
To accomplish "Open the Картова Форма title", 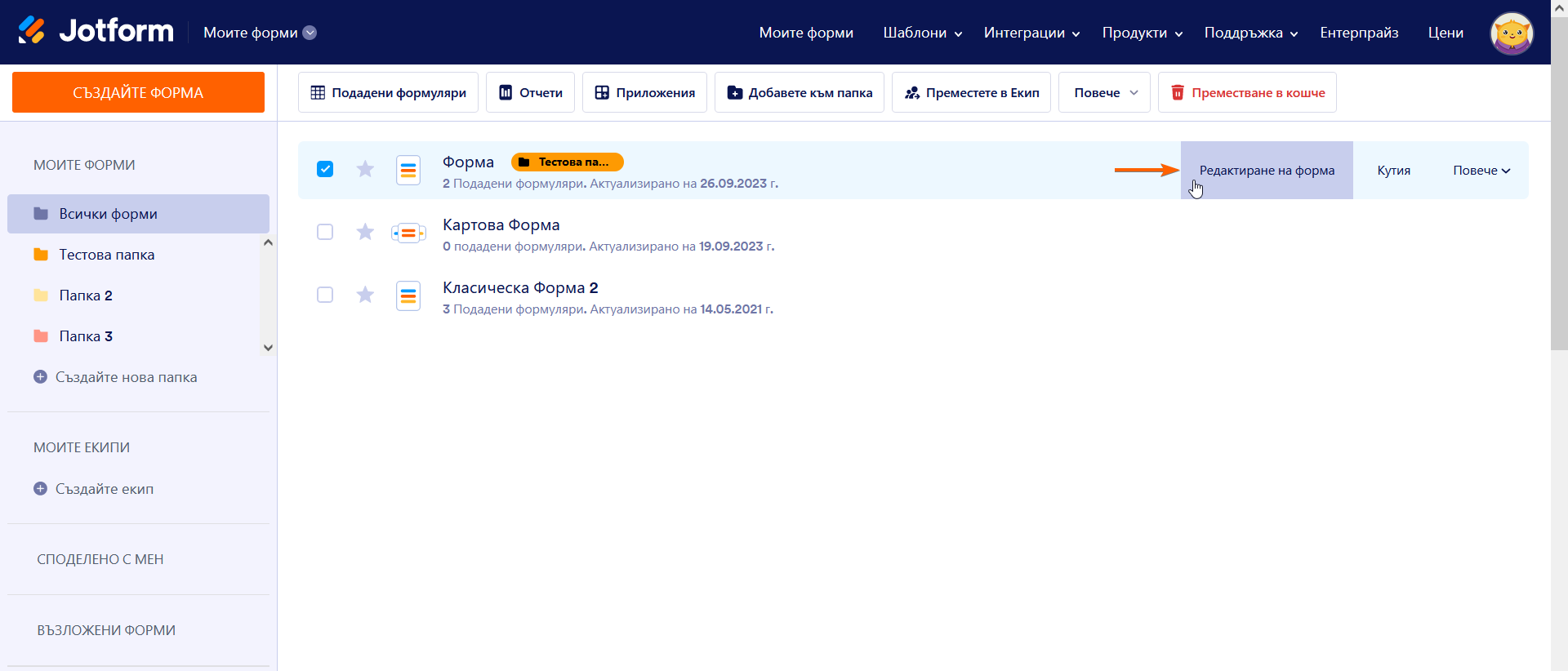I will (x=501, y=224).
